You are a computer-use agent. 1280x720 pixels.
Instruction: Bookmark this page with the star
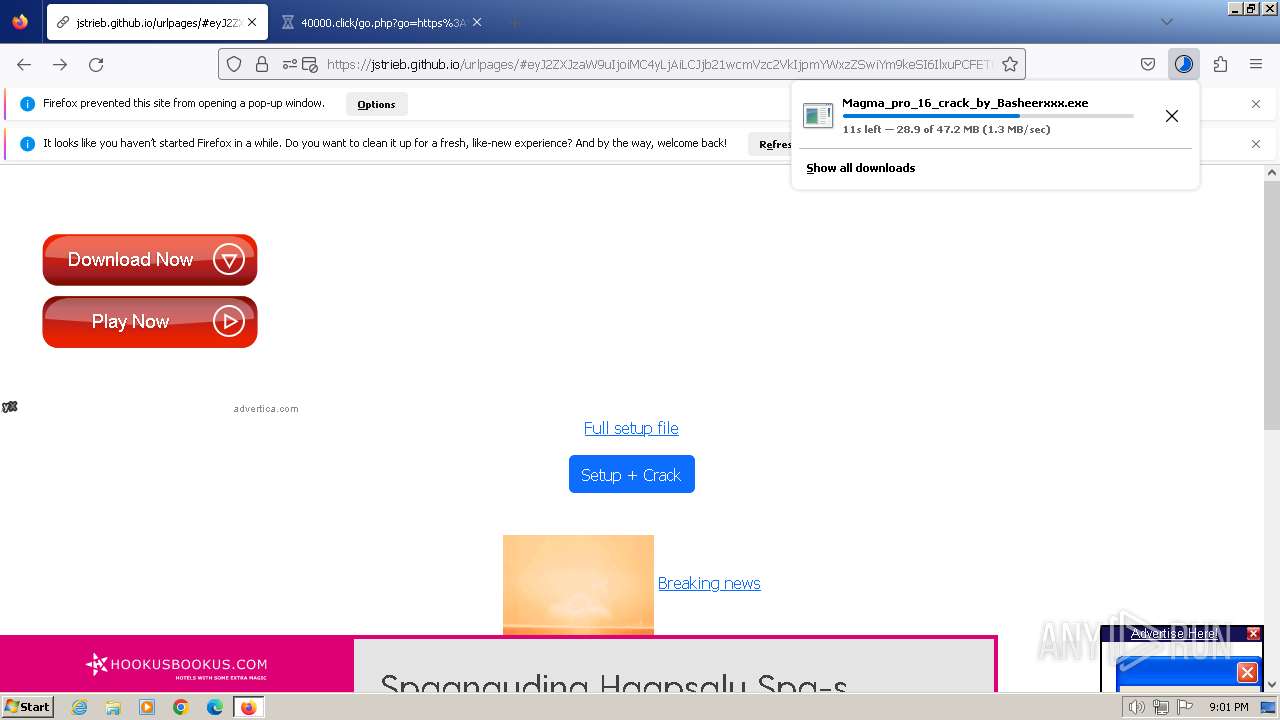point(1010,64)
